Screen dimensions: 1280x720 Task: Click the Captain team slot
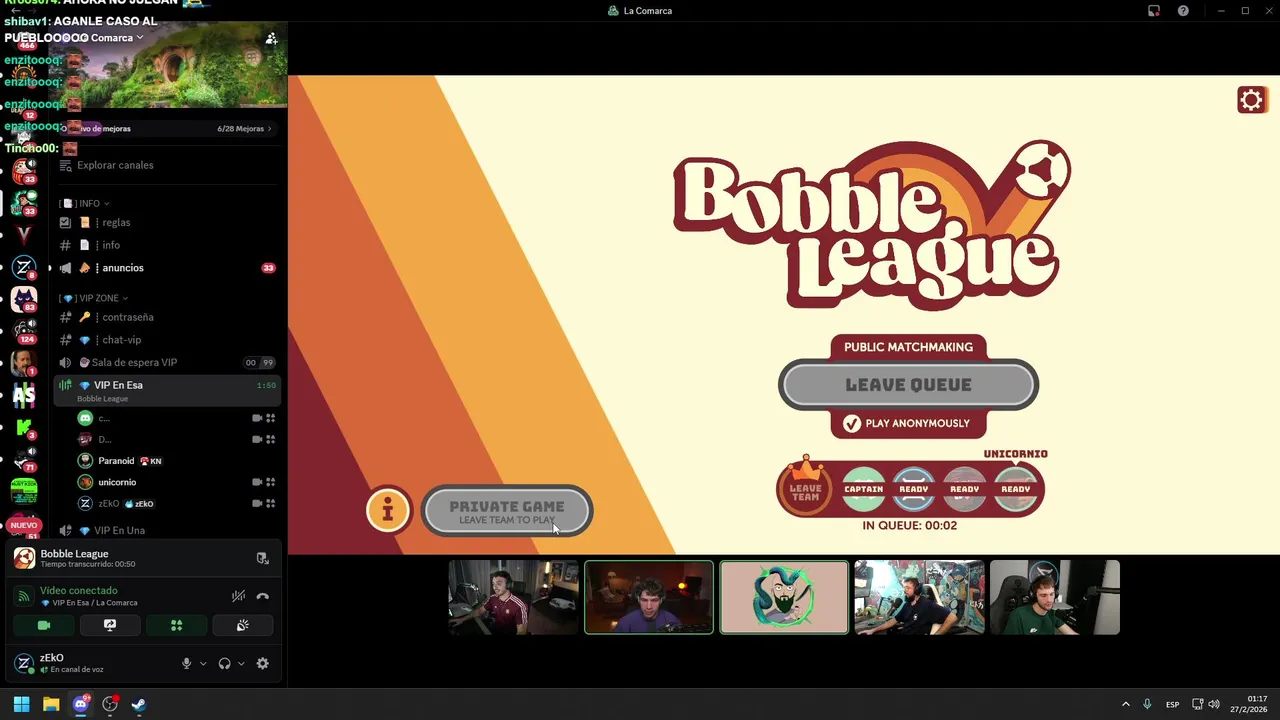(x=863, y=489)
